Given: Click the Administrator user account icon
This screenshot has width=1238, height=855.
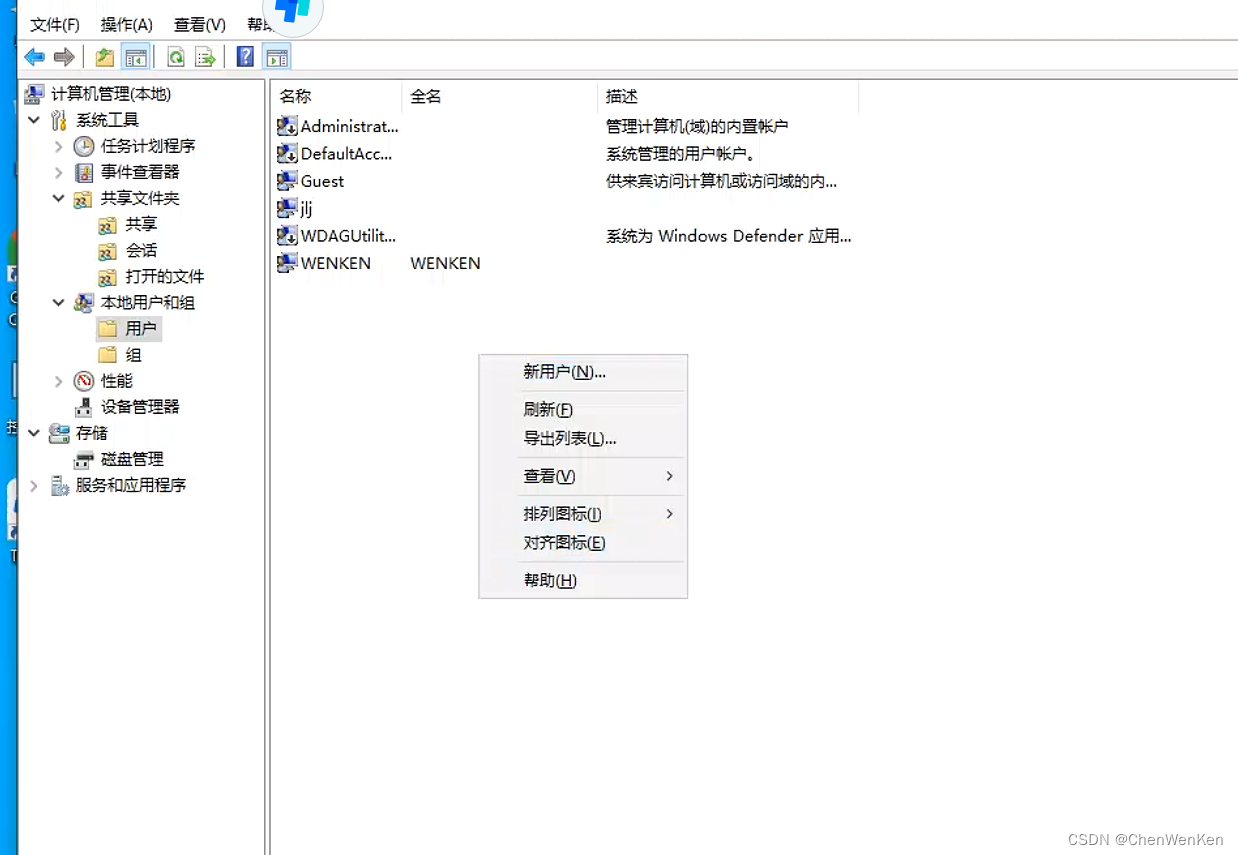Looking at the screenshot, I should pos(286,126).
